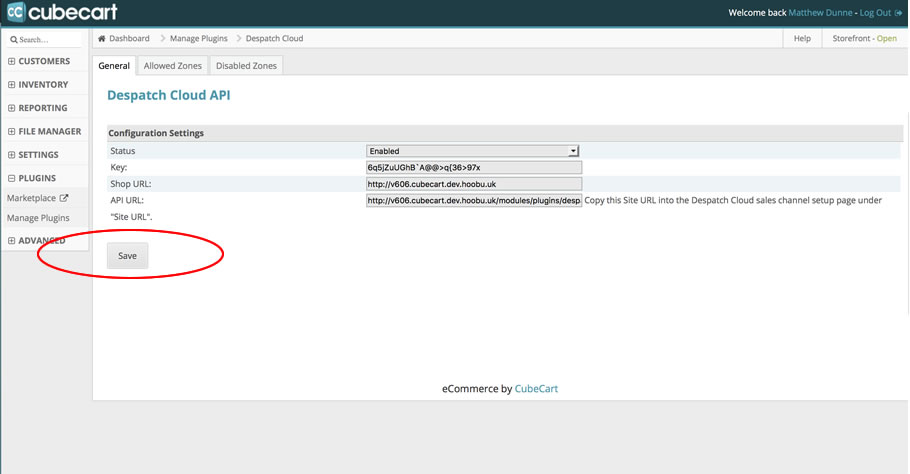Click the Dashboard home icon
Screen dimensions: 910x474
click(102, 38)
